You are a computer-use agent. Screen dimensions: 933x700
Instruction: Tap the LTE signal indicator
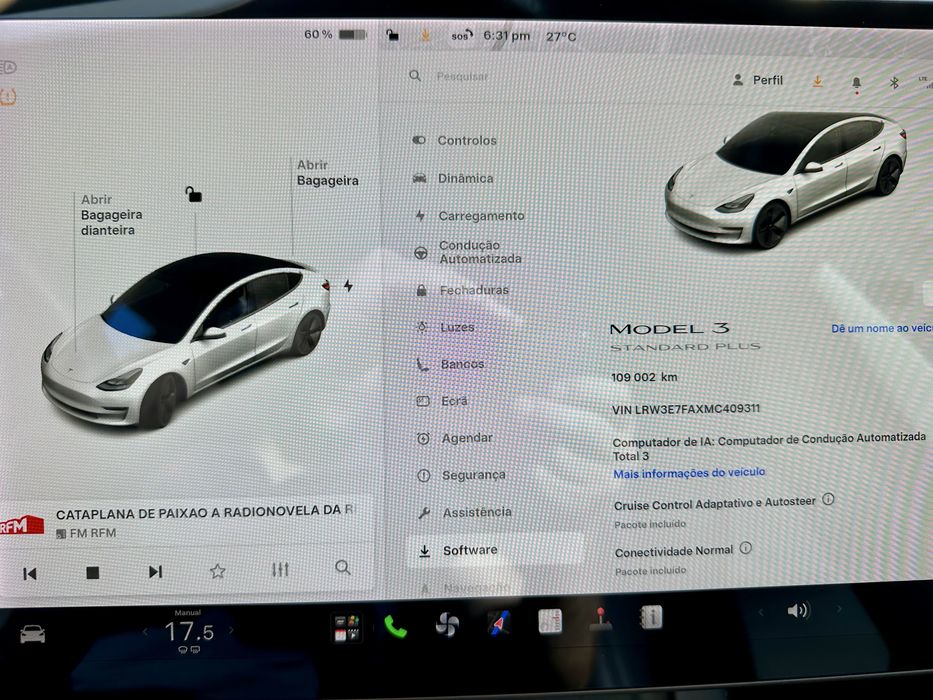[925, 82]
